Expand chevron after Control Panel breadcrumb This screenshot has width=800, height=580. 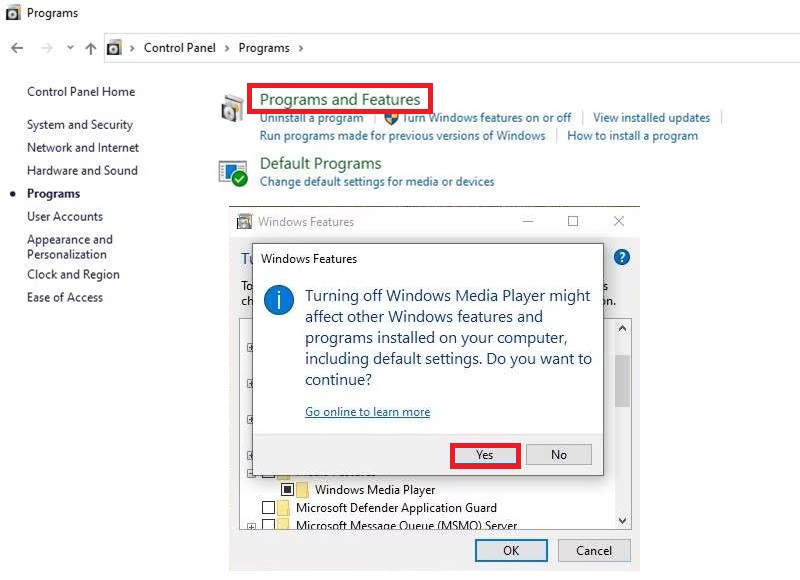click(x=227, y=48)
